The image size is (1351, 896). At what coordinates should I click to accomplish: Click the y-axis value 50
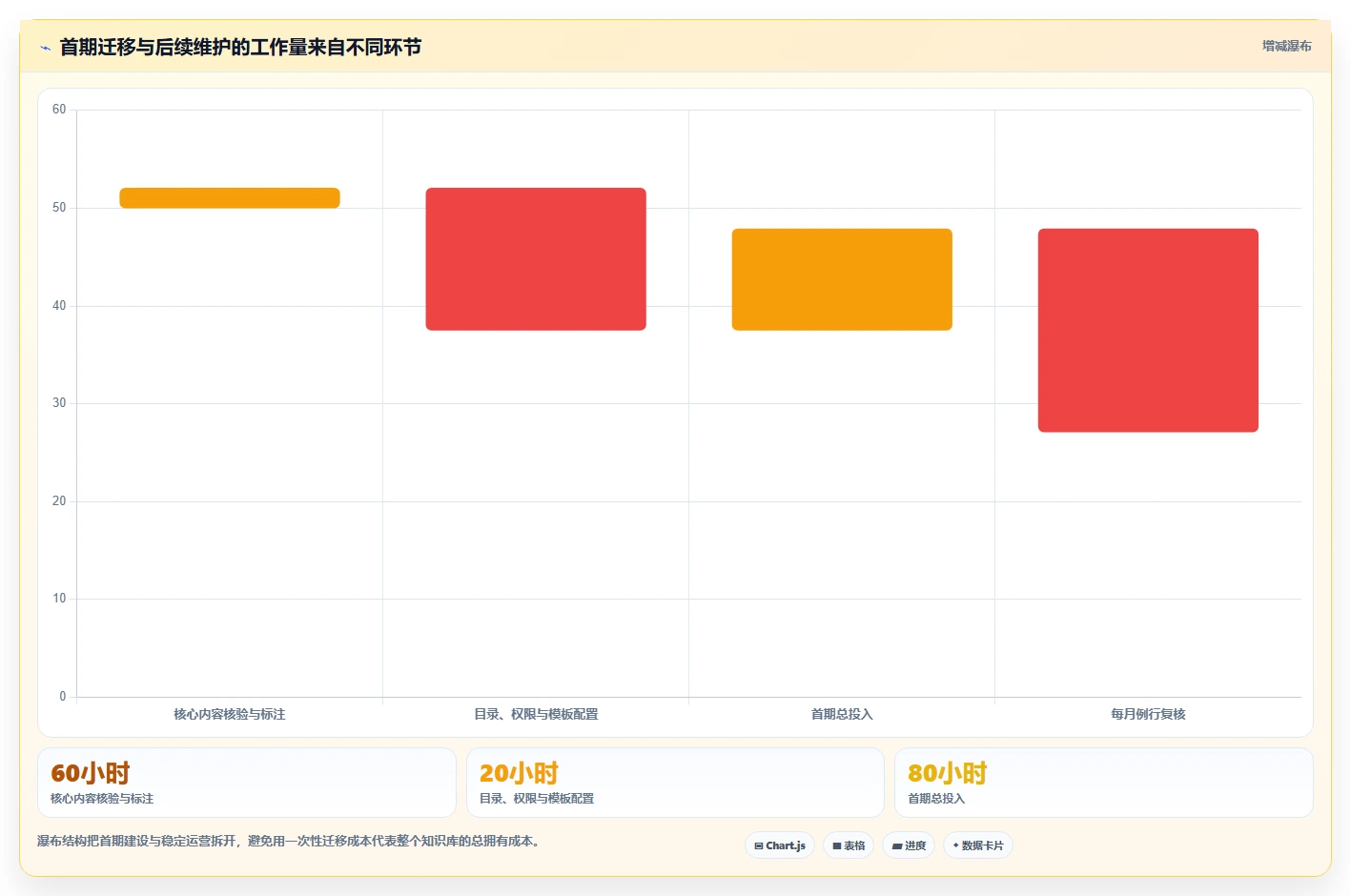coord(59,208)
